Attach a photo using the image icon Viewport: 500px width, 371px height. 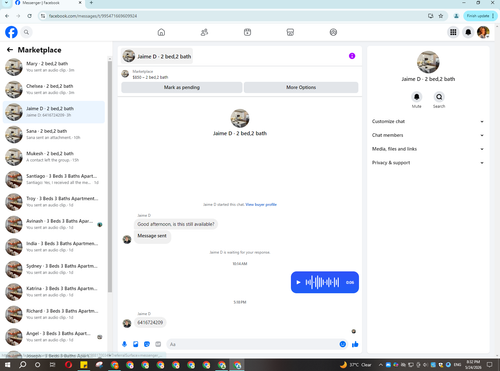136,344
